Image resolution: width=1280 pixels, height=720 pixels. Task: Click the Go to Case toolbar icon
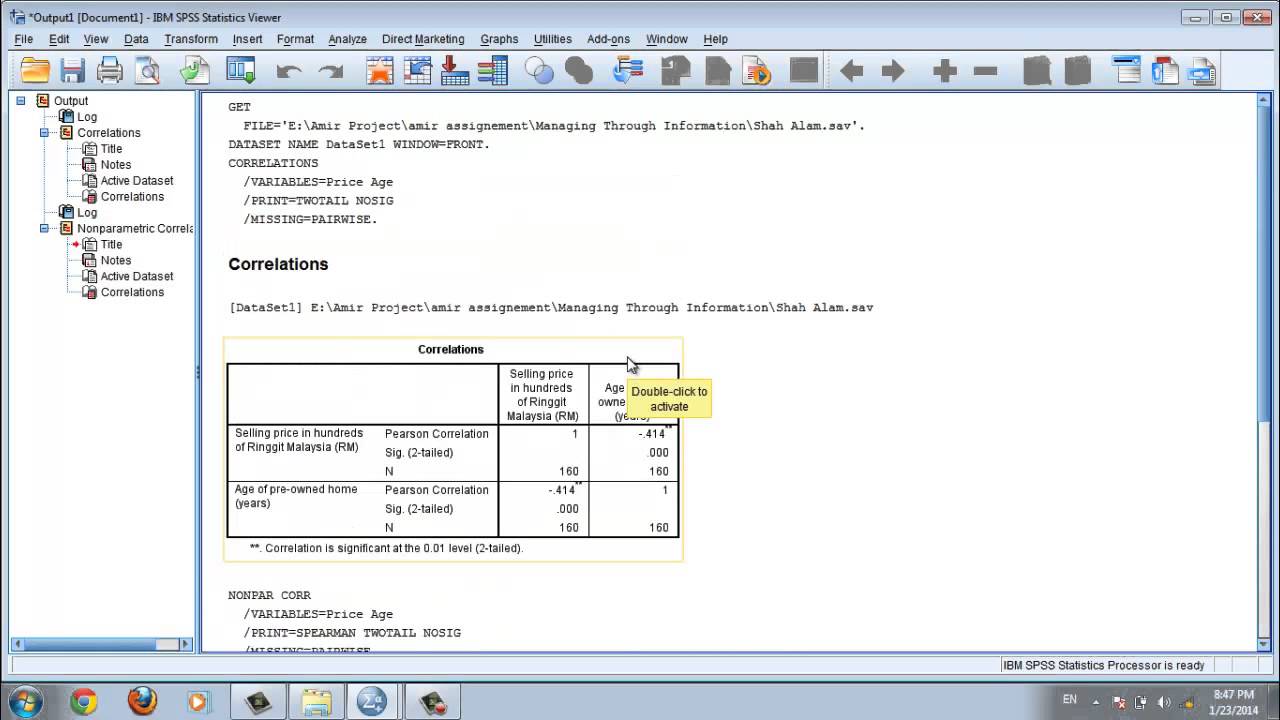[x=417, y=70]
